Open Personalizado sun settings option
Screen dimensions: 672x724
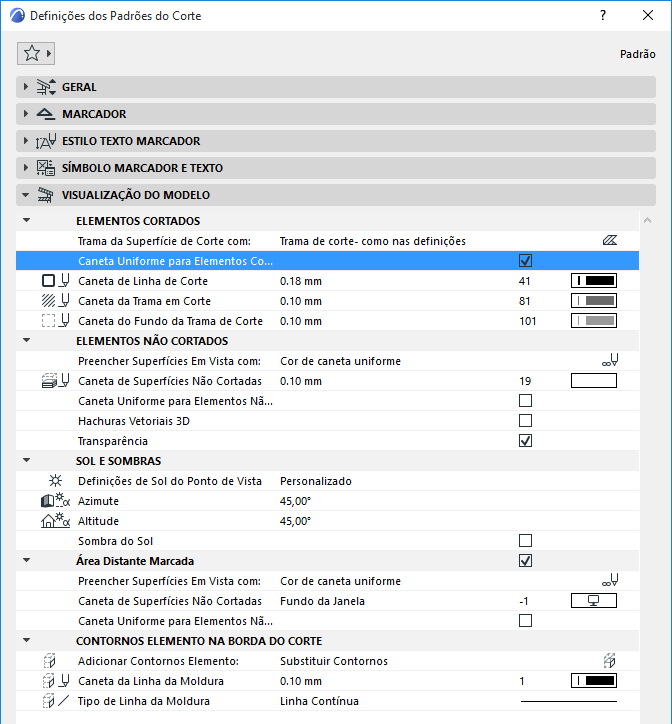point(316,481)
